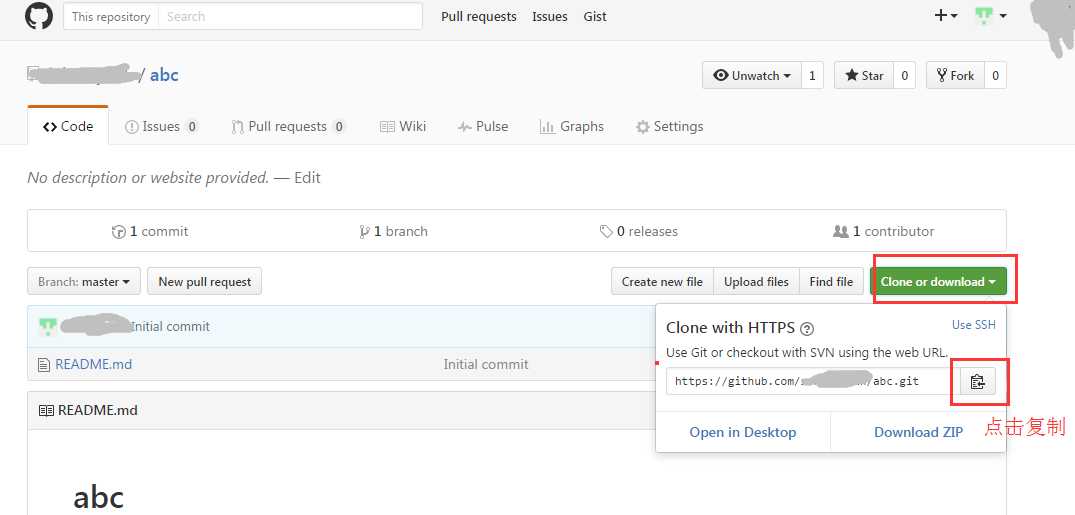Switch to the Pull requests tab
Viewport: 1075px width, 515px height.
[x=288, y=126]
